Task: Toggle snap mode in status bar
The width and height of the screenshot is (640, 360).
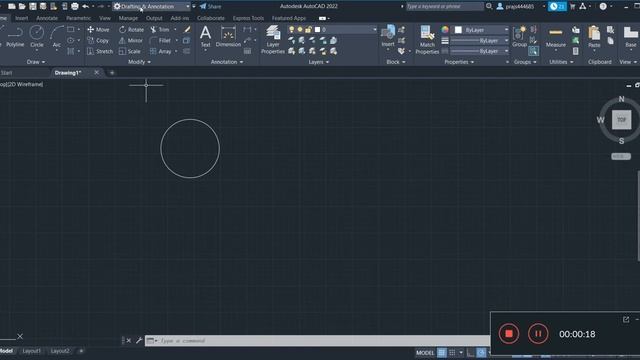Action: pyautogui.click(x=452, y=353)
